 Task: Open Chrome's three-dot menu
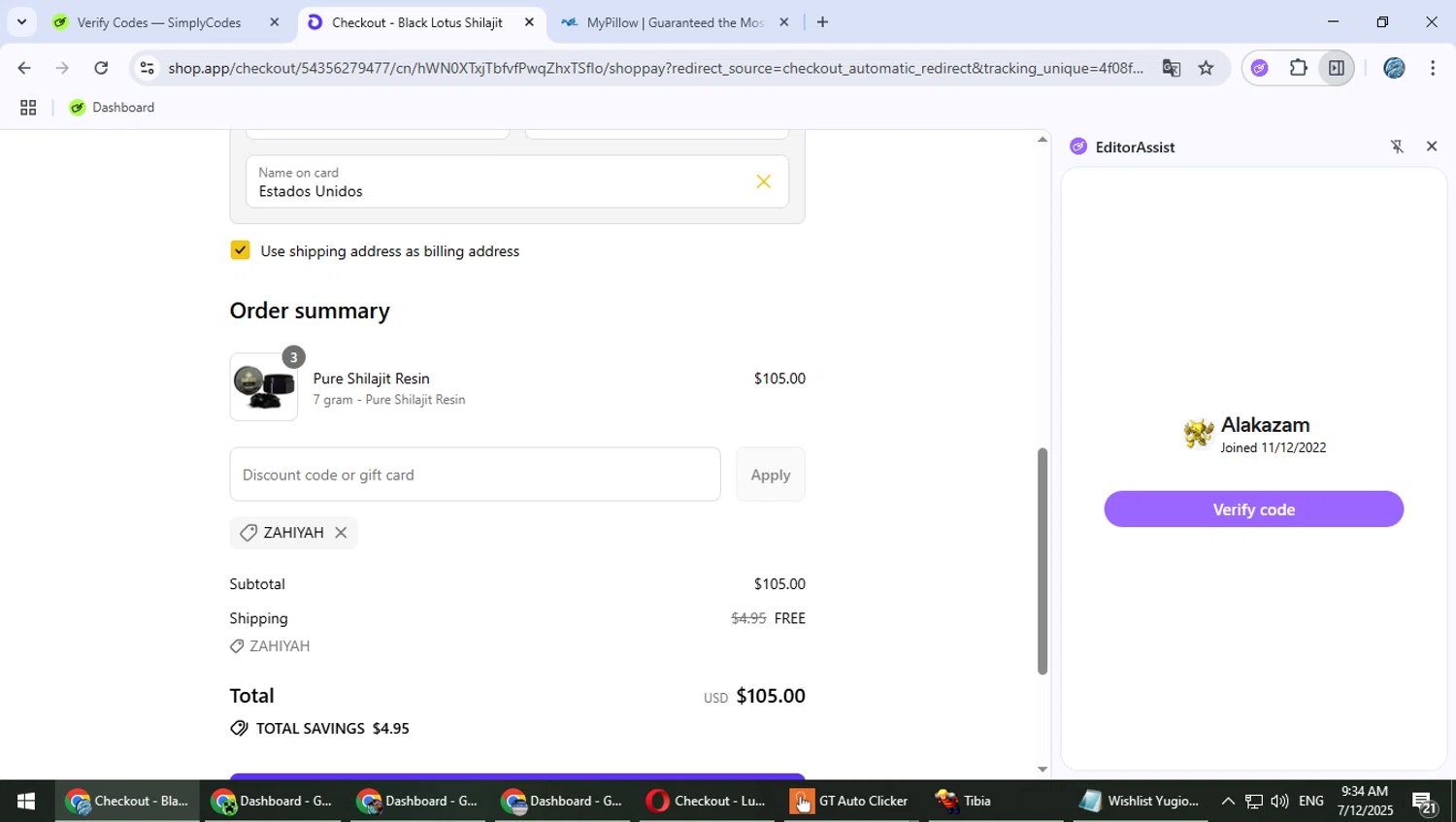click(1433, 68)
